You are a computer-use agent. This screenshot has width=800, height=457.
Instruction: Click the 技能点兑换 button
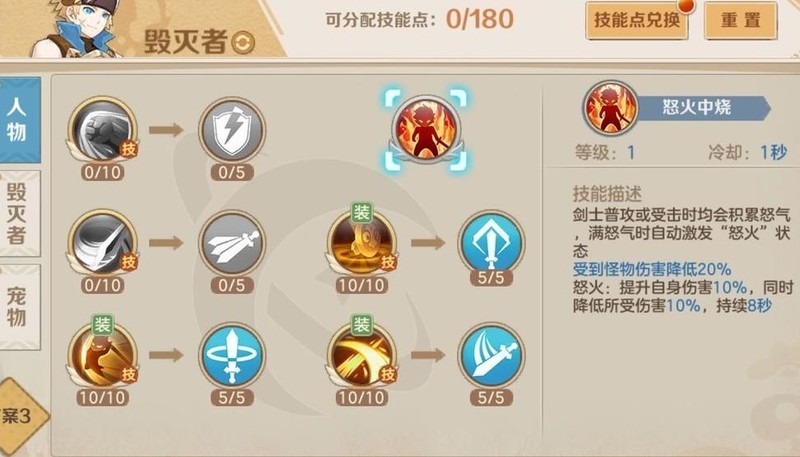tap(637, 20)
